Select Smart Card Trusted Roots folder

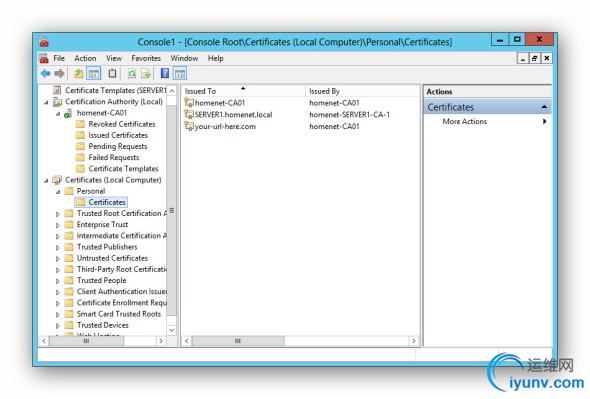pyautogui.click(x=119, y=314)
